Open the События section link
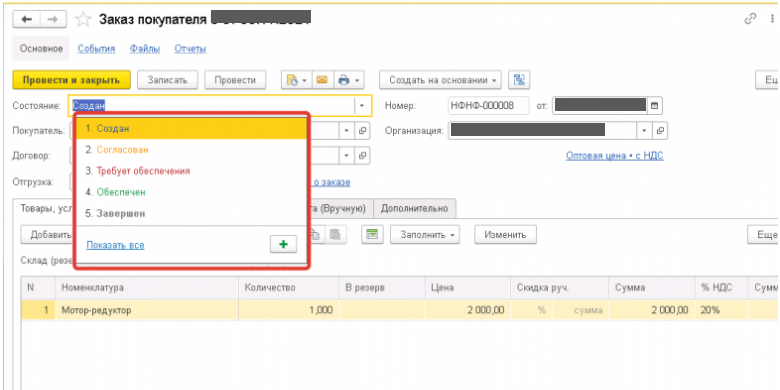Screen dimensions: 780x390 click(96, 49)
